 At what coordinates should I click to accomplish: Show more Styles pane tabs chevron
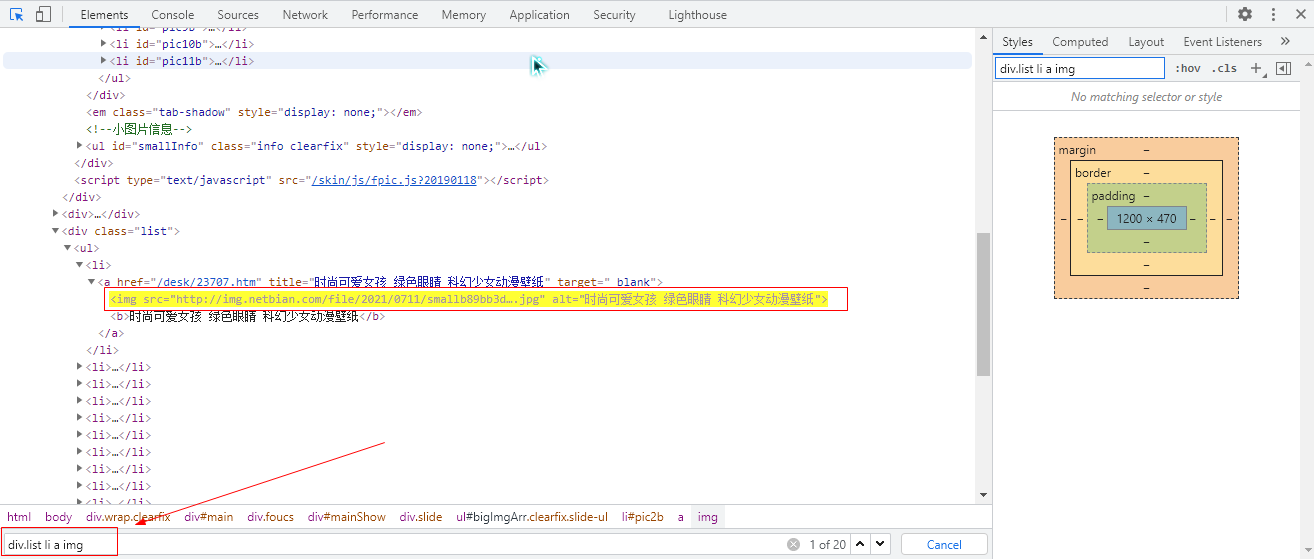[1284, 41]
